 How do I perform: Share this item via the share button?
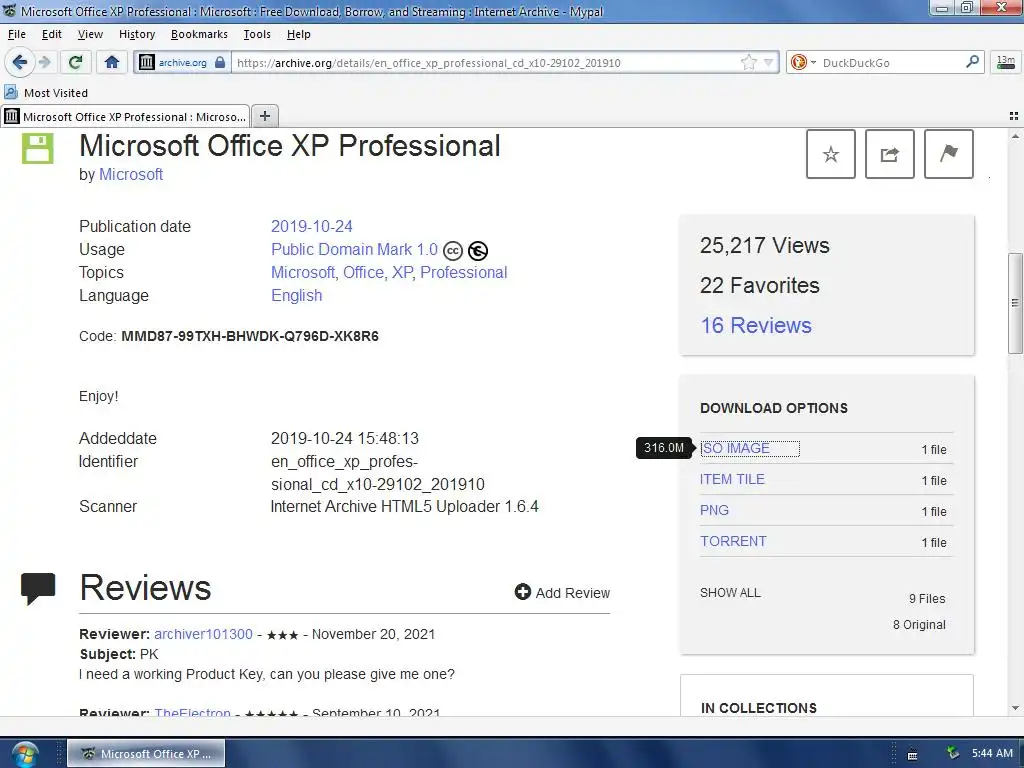pos(889,154)
